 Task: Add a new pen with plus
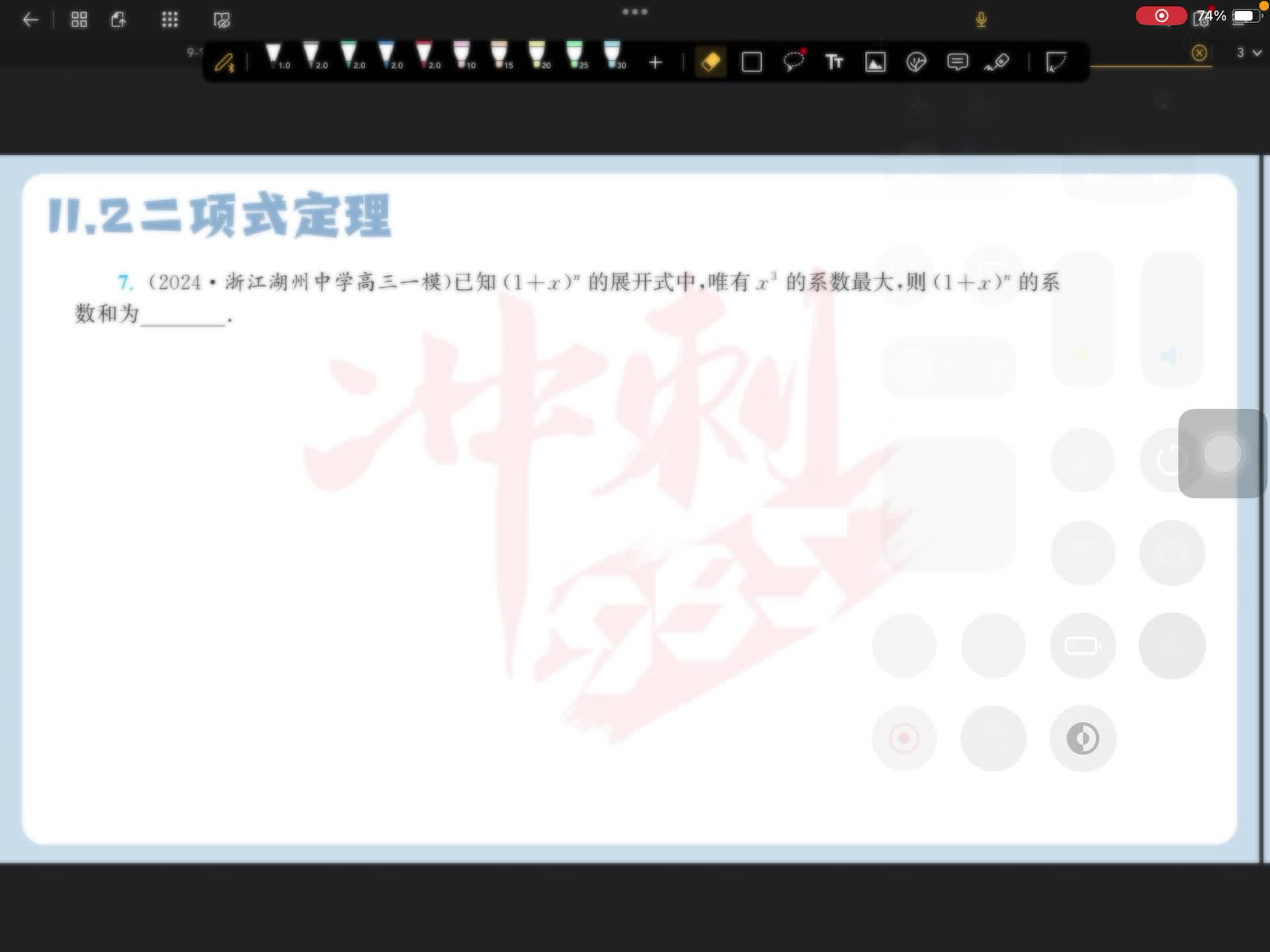[655, 62]
